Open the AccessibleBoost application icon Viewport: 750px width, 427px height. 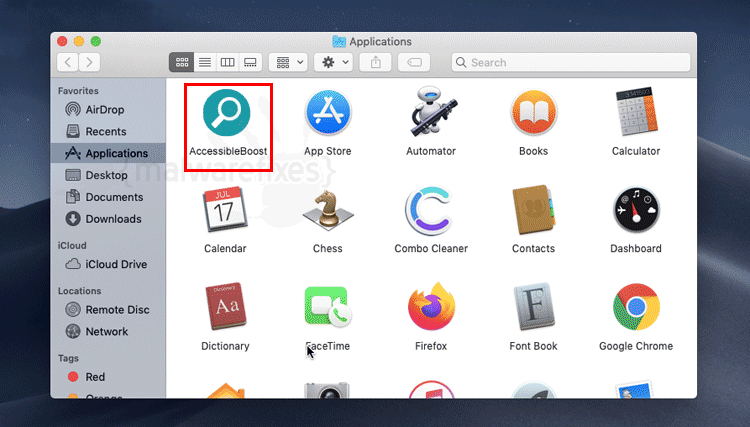(x=226, y=113)
